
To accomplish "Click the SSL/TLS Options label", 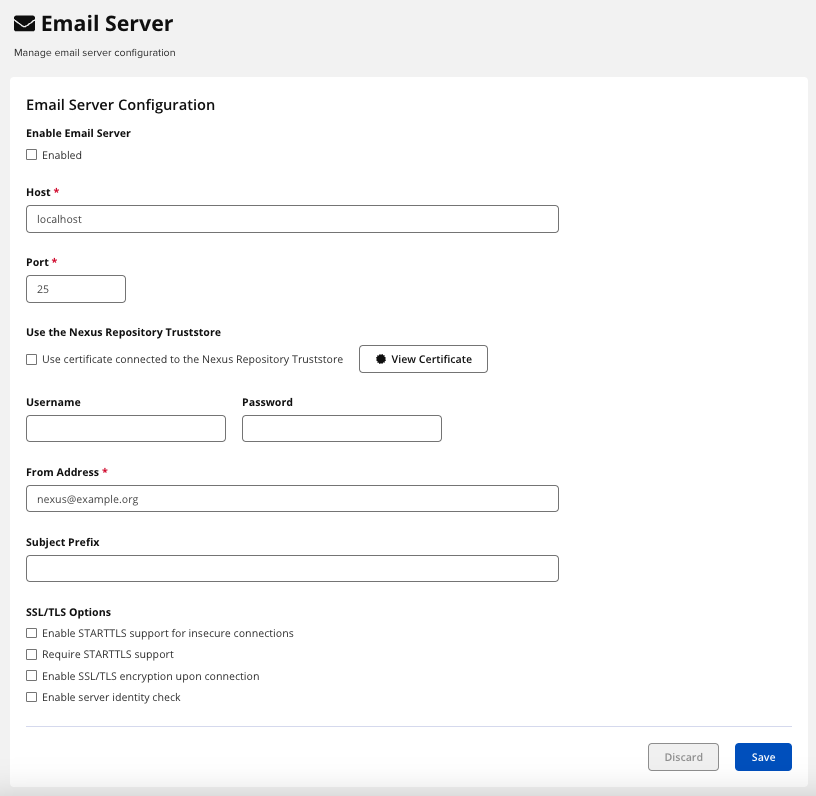I will (68, 612).
